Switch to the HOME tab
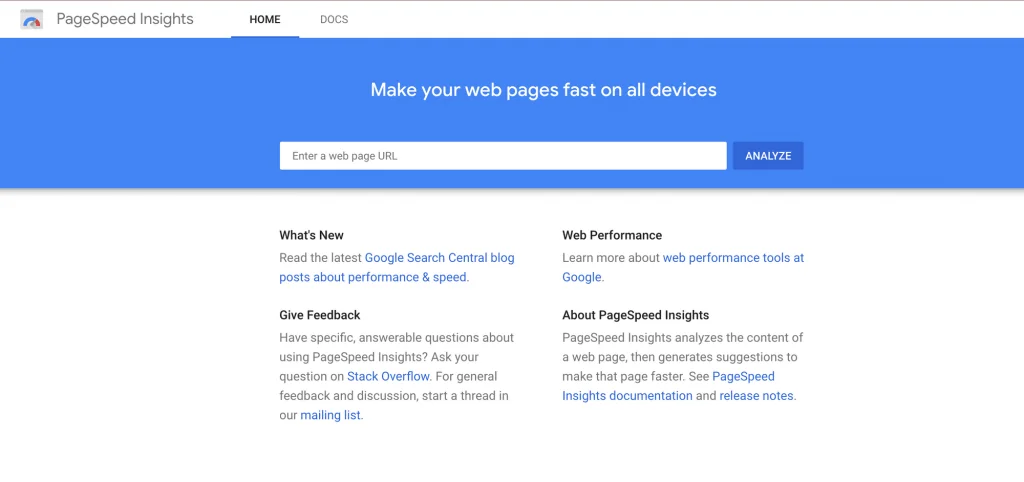This screenshot has width=1024, height=482. [264, 20]
